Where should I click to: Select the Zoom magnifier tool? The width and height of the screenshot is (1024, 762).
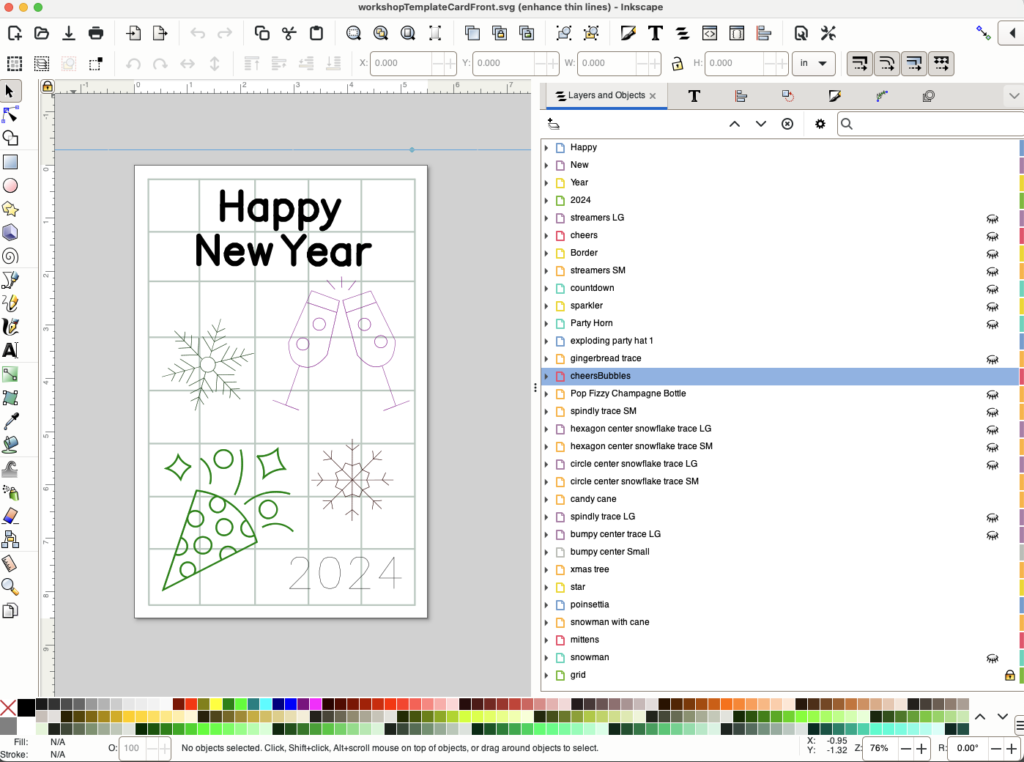pyautogui.click(x=10, y=587)
